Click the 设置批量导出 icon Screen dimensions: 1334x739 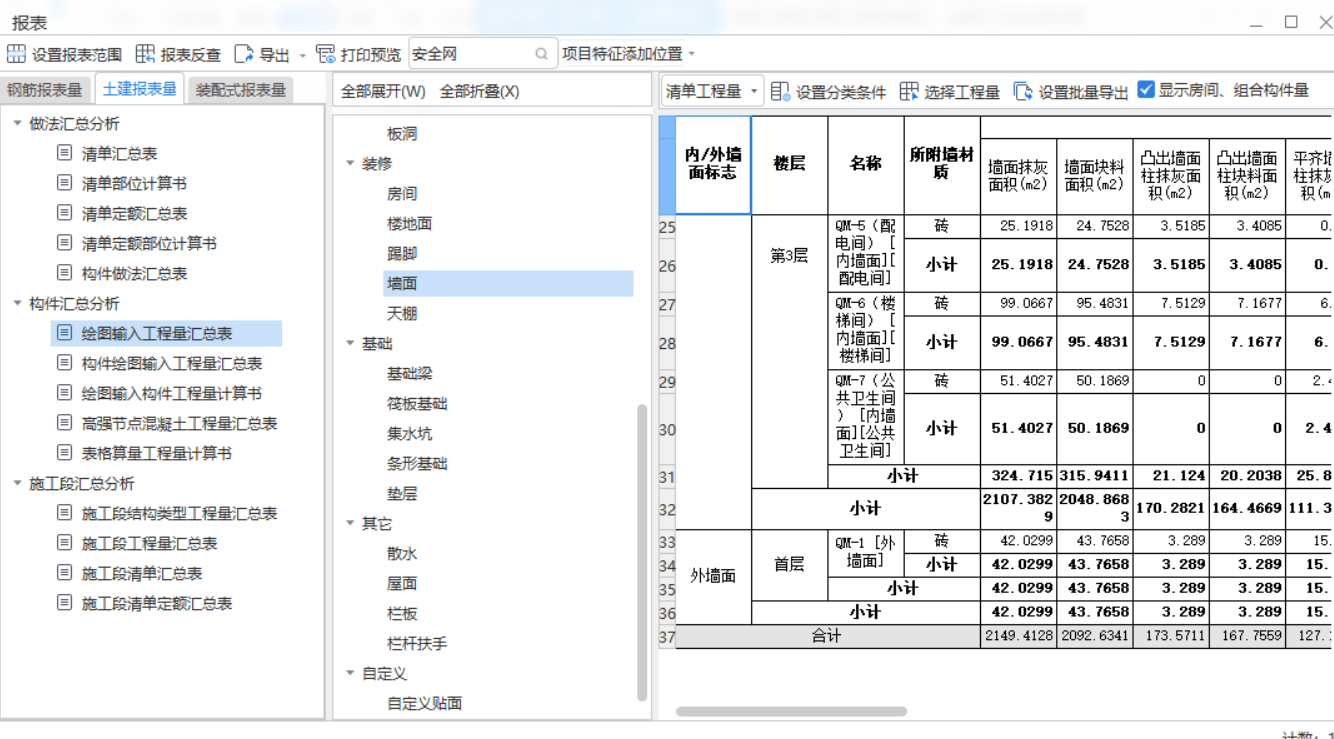click(x=1023, y=91)
